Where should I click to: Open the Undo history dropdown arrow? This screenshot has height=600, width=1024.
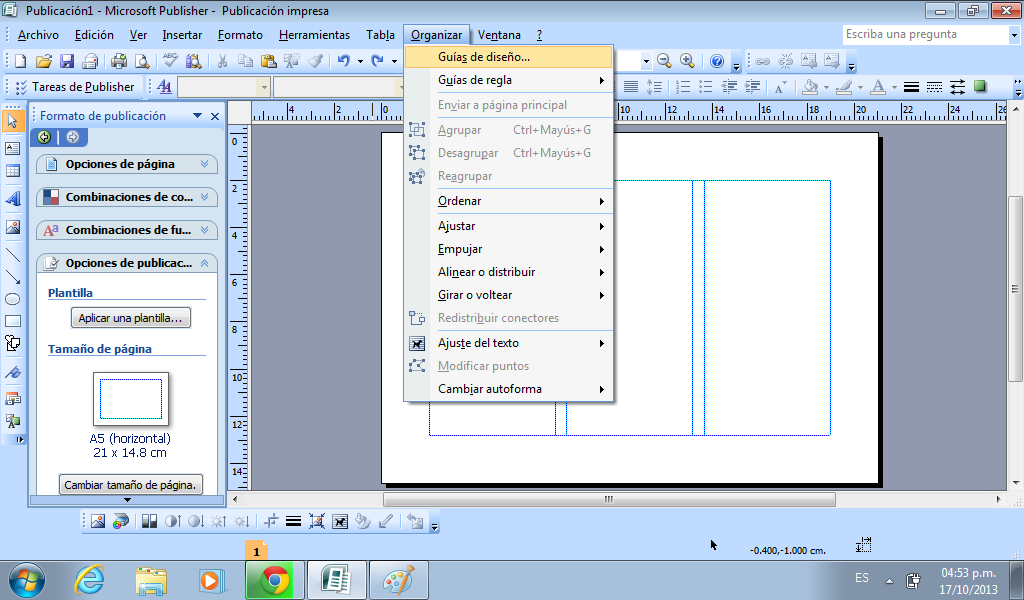click(360, 61)
